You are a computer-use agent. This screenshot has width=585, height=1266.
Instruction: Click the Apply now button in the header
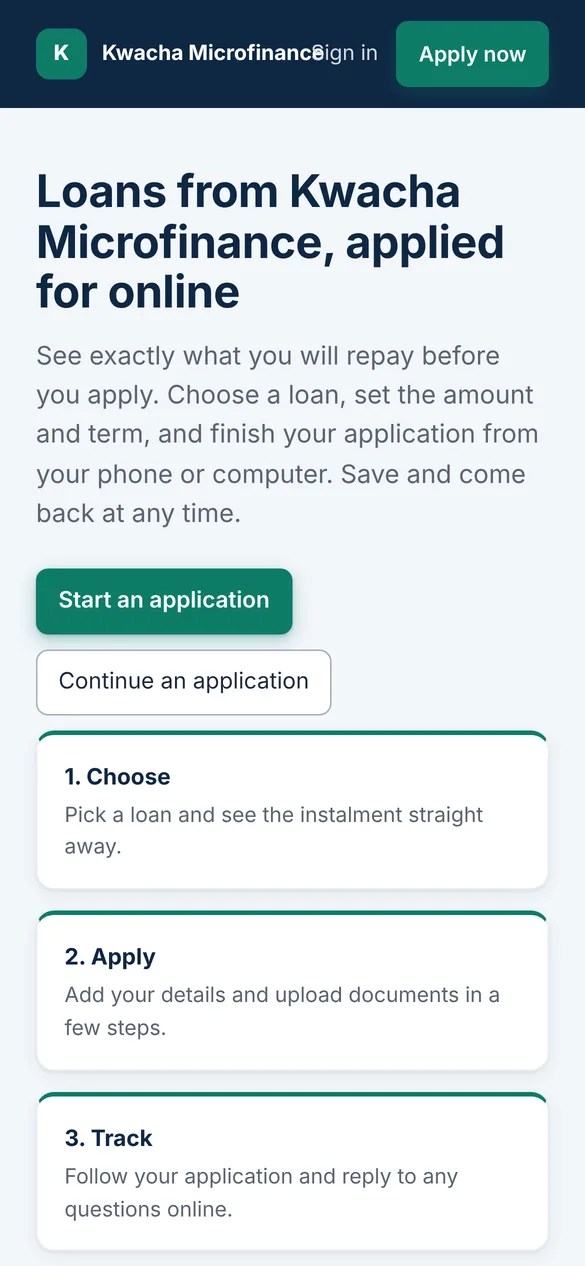click(x=472, y=54)
